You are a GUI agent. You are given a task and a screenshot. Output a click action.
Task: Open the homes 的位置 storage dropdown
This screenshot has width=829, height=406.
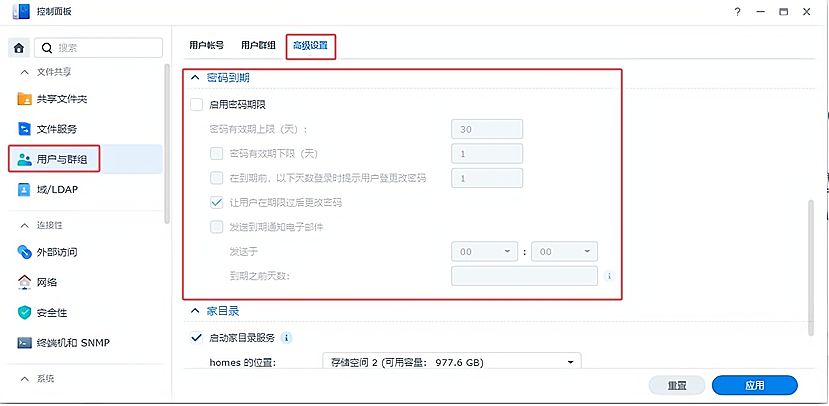point(452,361)
